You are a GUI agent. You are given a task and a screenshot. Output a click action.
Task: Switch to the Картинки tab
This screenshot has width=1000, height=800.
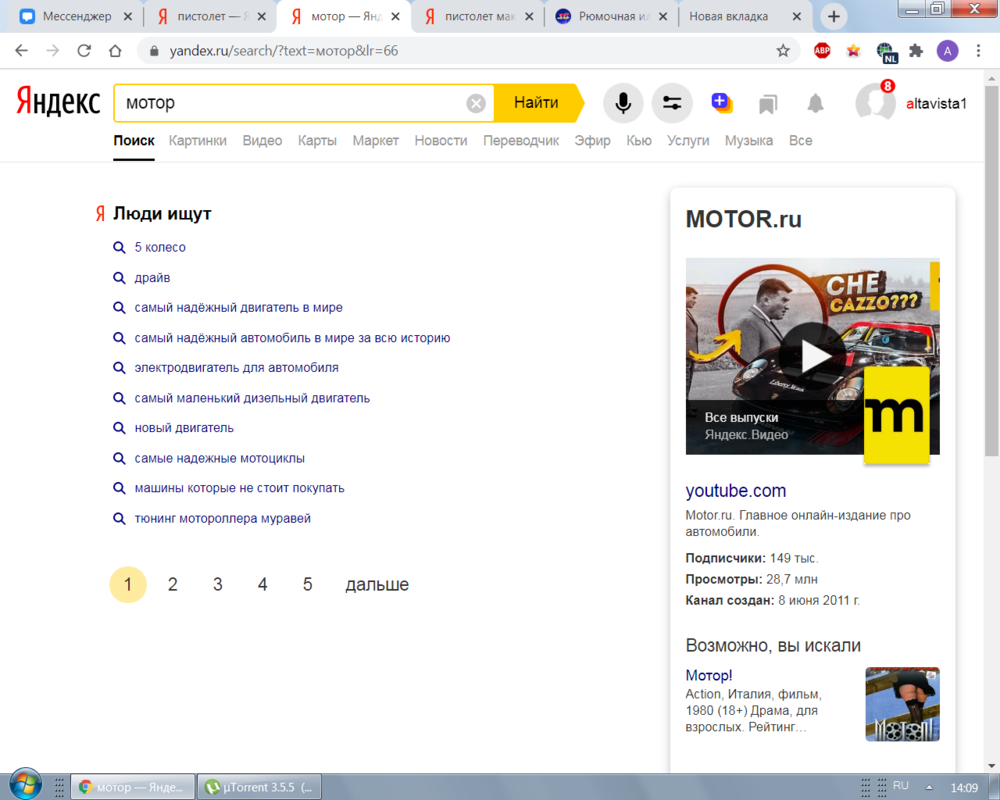click(x=198, y=140)
